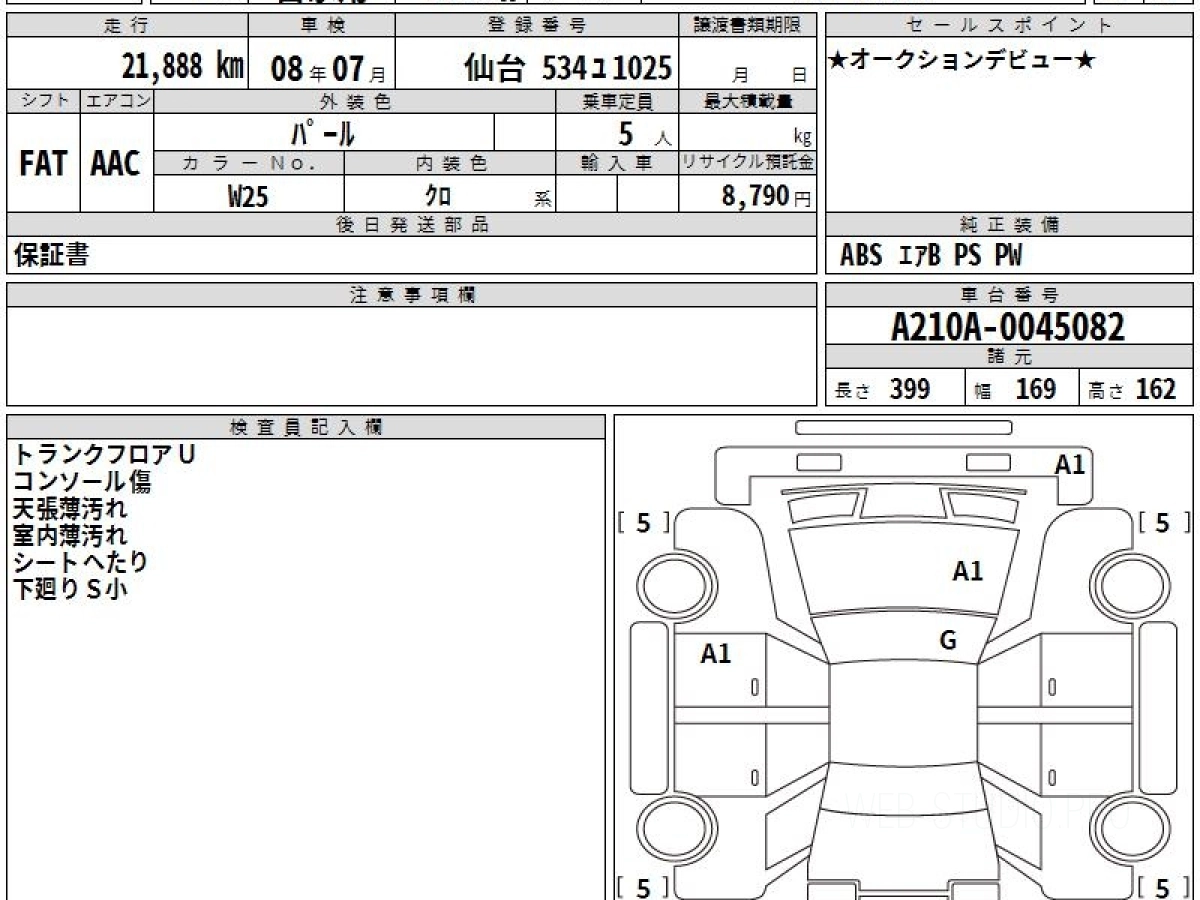Click the G mark on the car diagram
Screen dimensions: 1200x900
point(948,641)
